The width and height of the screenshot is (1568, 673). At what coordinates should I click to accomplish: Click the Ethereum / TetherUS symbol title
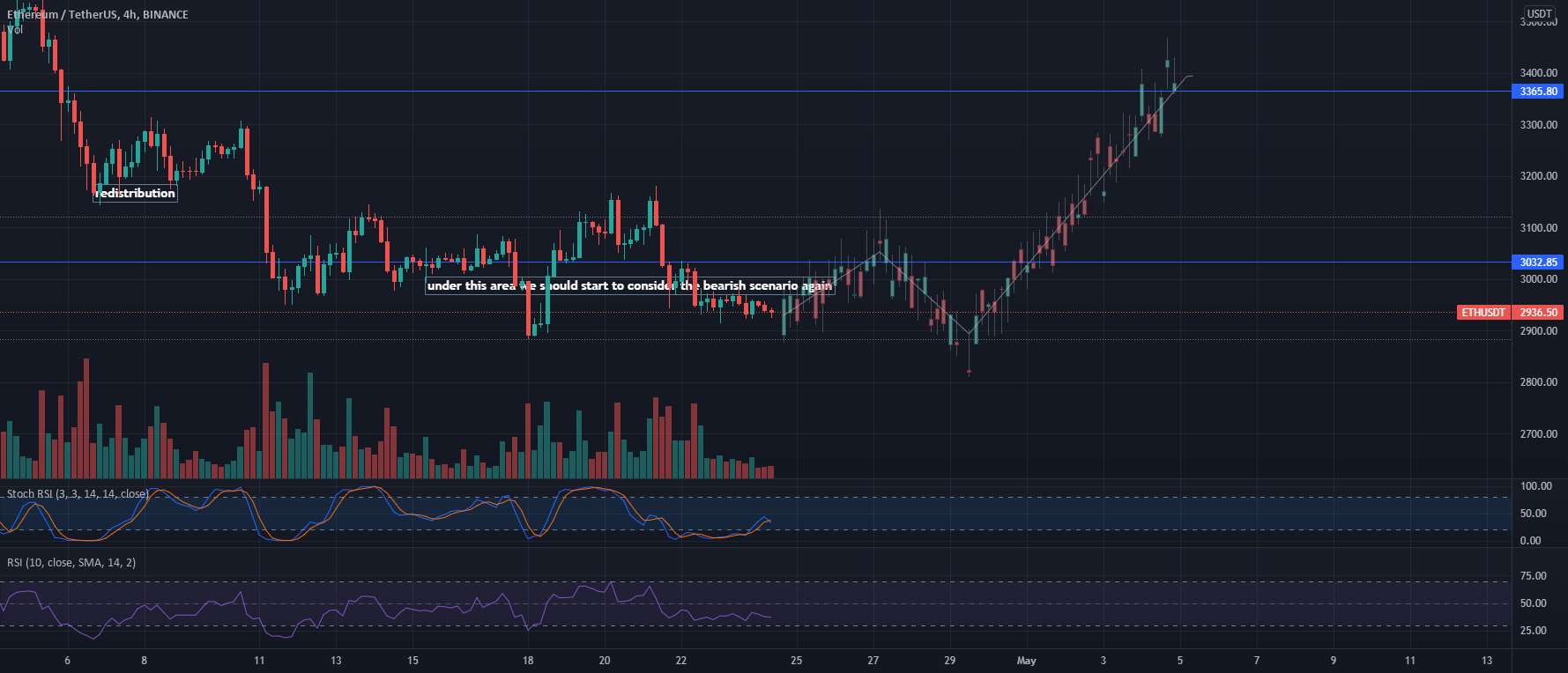click(x=98, y=14)
